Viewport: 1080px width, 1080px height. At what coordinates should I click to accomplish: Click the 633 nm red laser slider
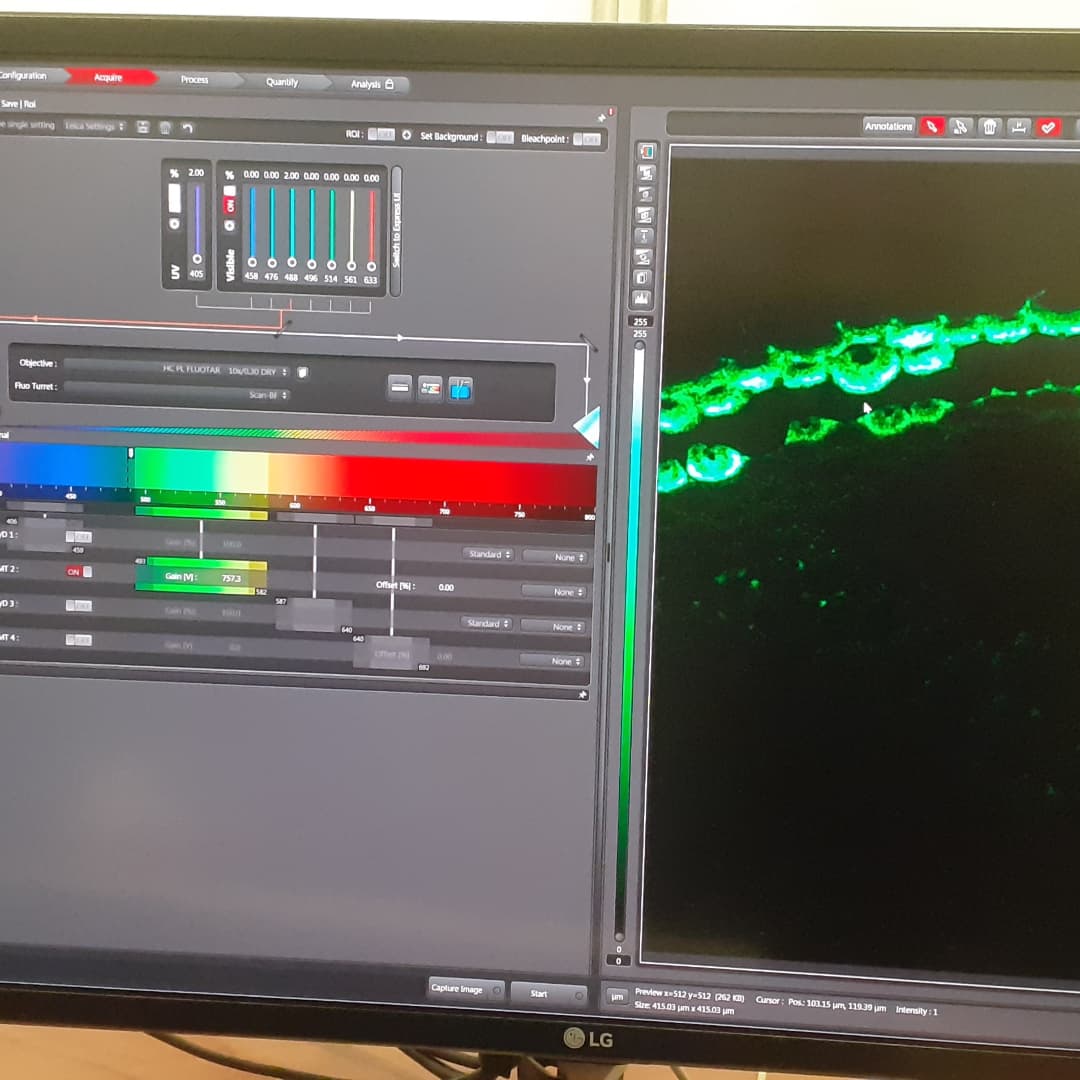[371, 230]
